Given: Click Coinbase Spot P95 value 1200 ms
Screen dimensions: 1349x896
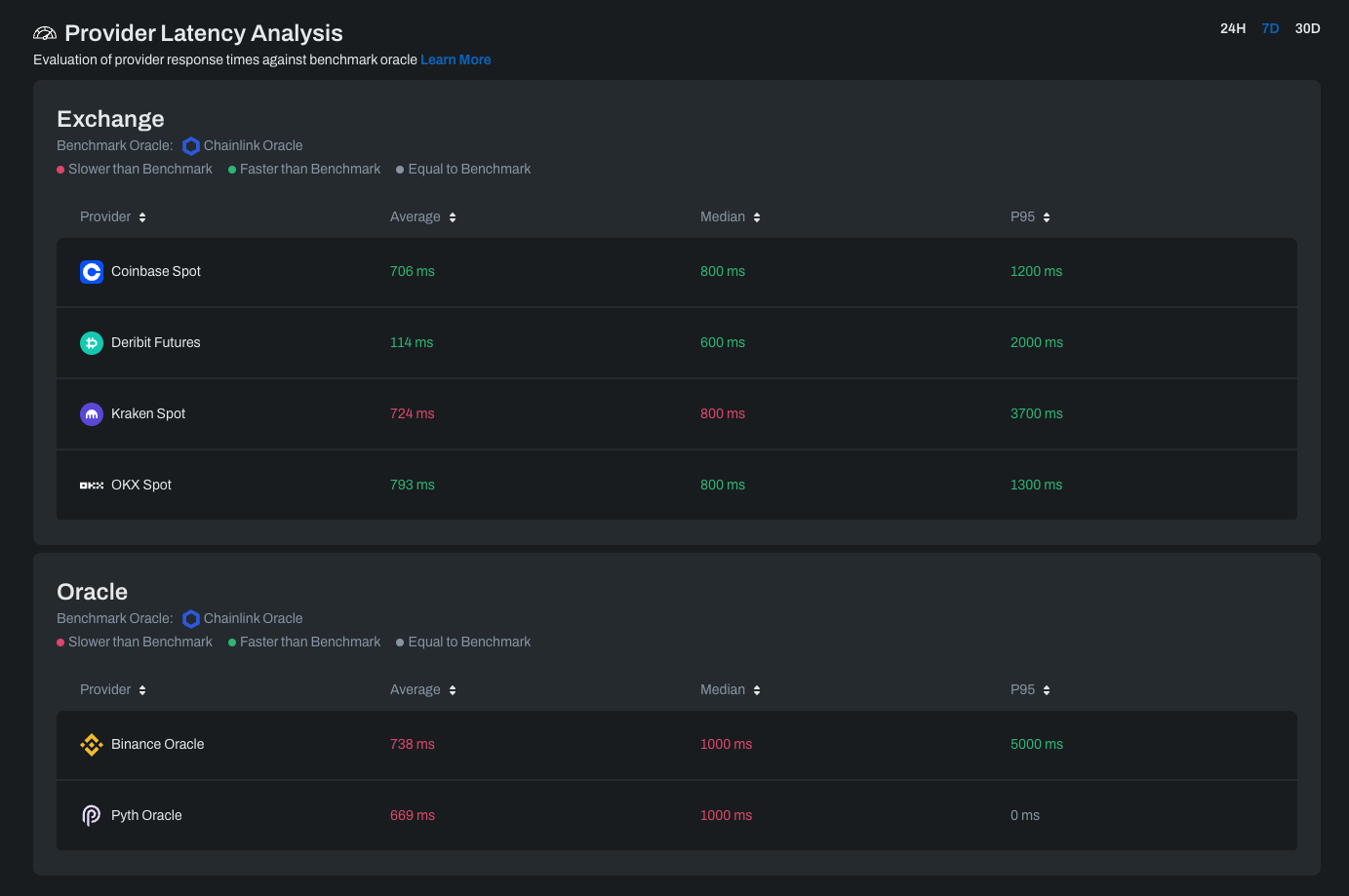Looking at the screenshot, I should click(1036, 271).
